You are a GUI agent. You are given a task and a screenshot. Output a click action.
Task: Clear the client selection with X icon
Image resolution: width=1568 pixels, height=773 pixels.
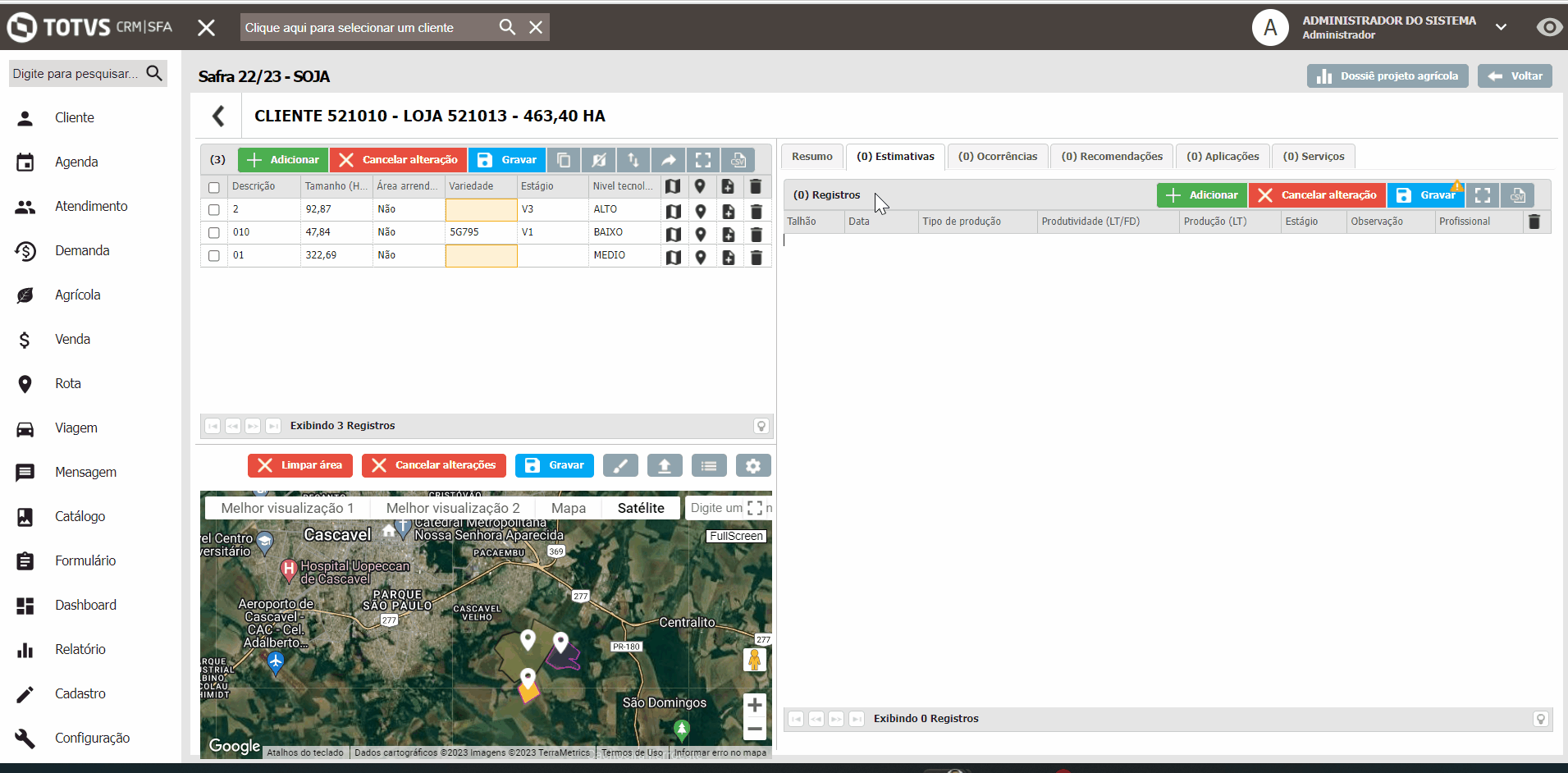point(536,27)
